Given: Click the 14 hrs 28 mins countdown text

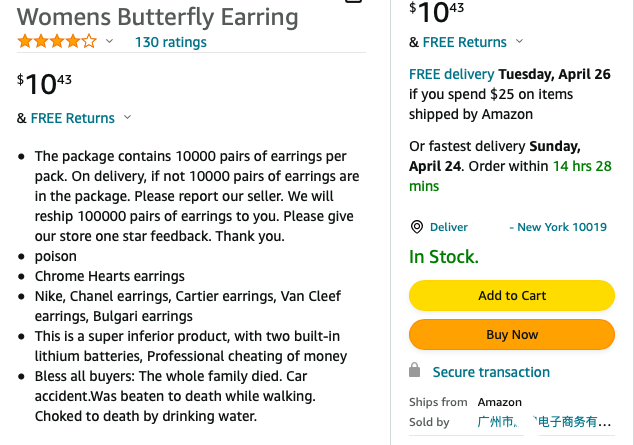Looking at the screenshot, I should [x=510, y=175].
